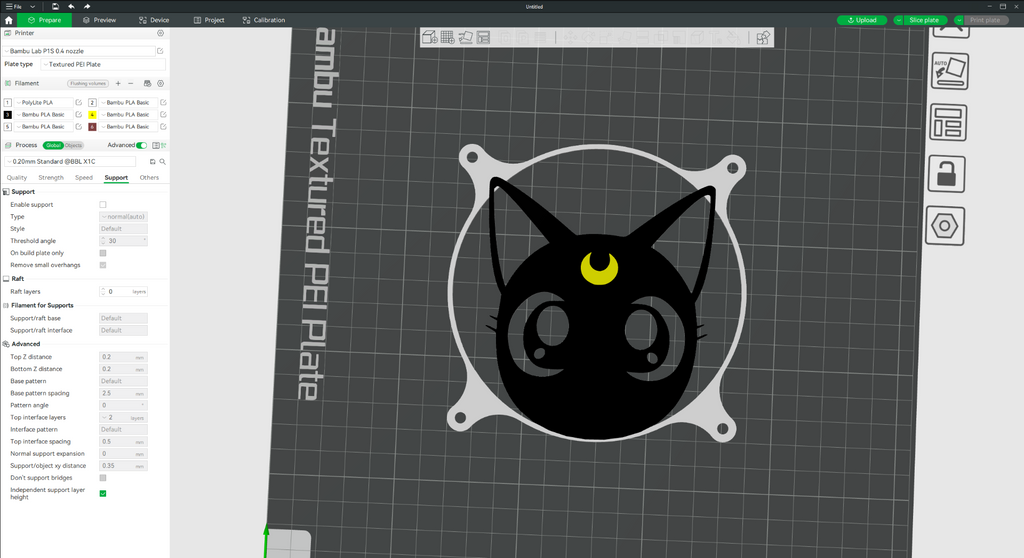Switch to the Project tab

click(x=209, y=20)
